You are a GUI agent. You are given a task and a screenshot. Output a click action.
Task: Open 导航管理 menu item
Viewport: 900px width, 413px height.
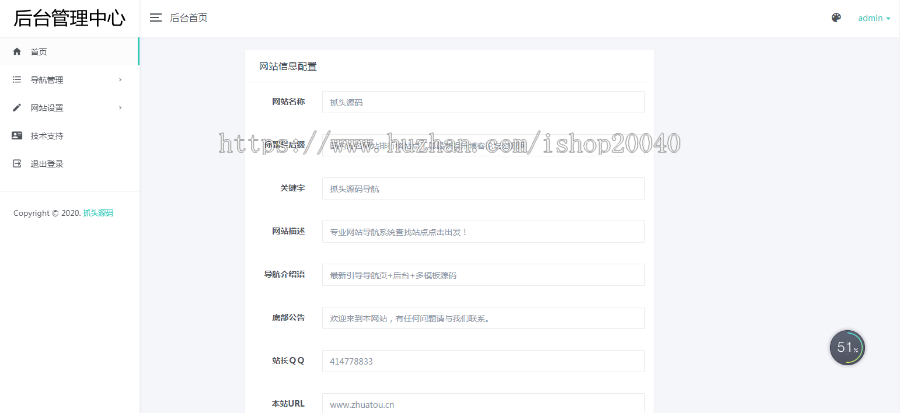[x=69, y=80]
